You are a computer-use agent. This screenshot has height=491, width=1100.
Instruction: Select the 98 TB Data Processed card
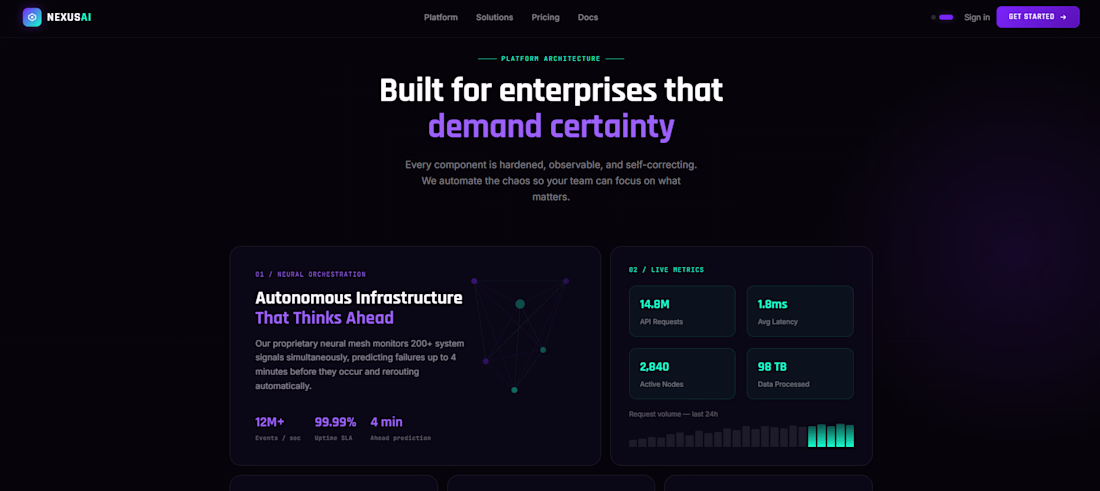(800, 374)
